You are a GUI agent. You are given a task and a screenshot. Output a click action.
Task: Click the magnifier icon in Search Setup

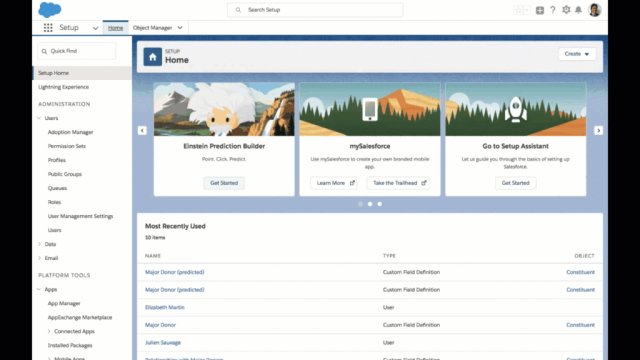click(238, 10)
